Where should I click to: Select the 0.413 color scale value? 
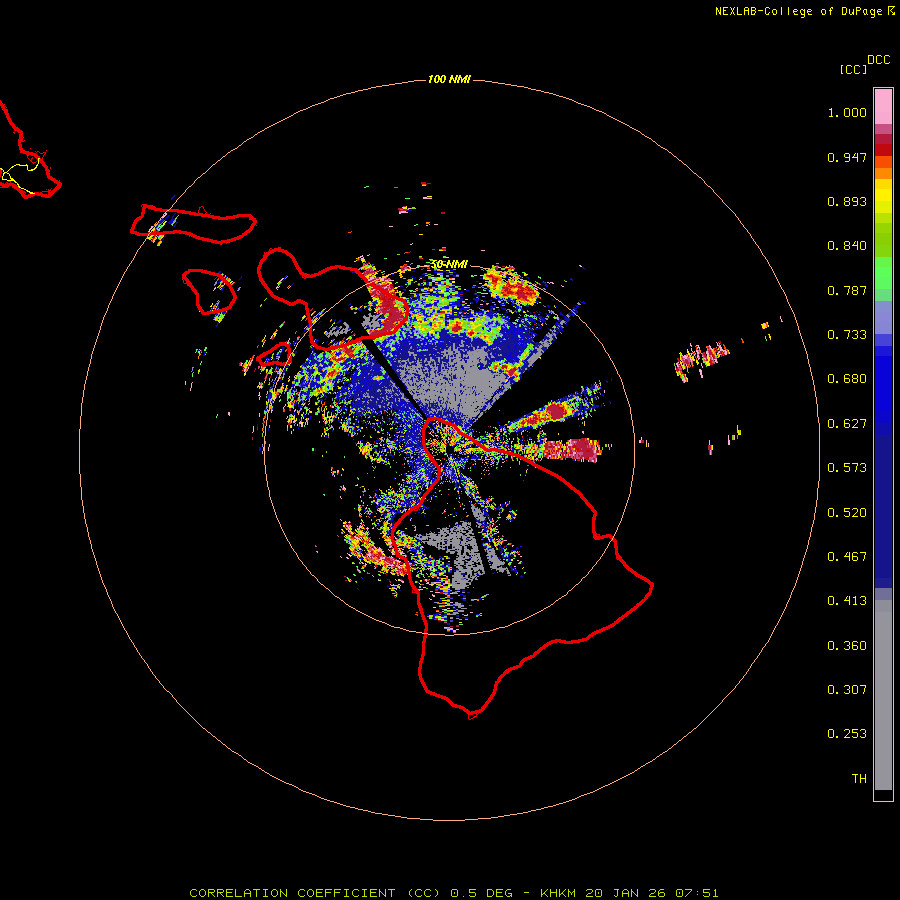coord(847,601)
